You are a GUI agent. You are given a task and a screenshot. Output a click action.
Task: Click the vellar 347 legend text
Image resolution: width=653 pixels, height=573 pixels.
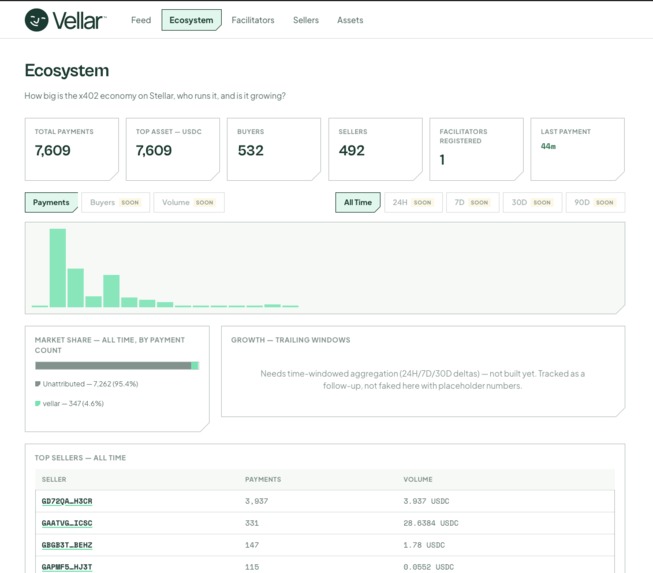(73, 403)
